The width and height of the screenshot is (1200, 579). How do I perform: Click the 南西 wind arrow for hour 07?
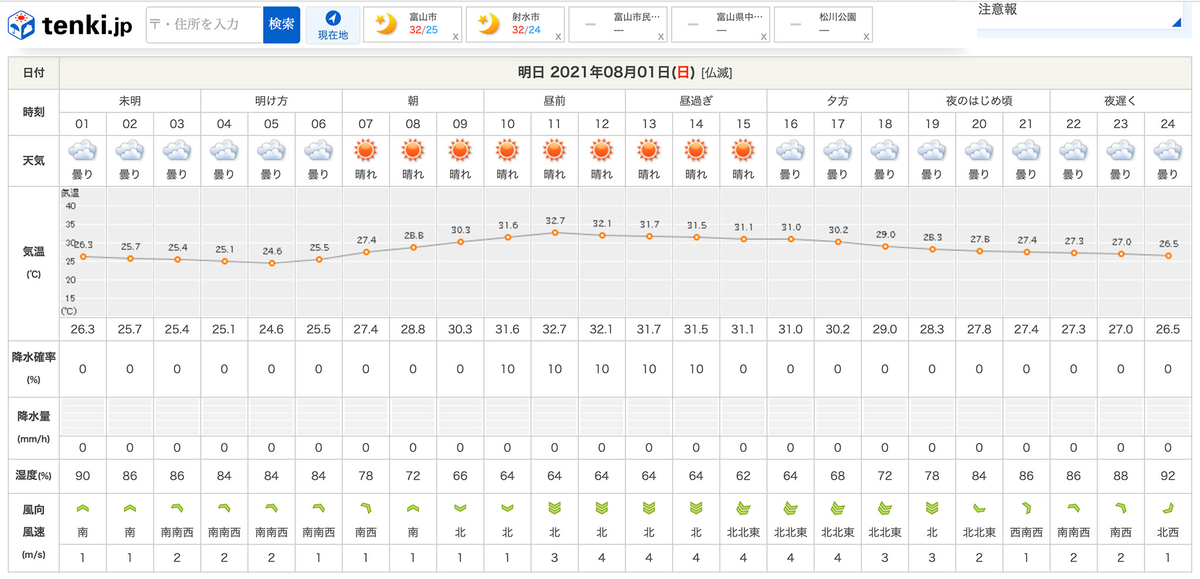[x=365, y=508]
